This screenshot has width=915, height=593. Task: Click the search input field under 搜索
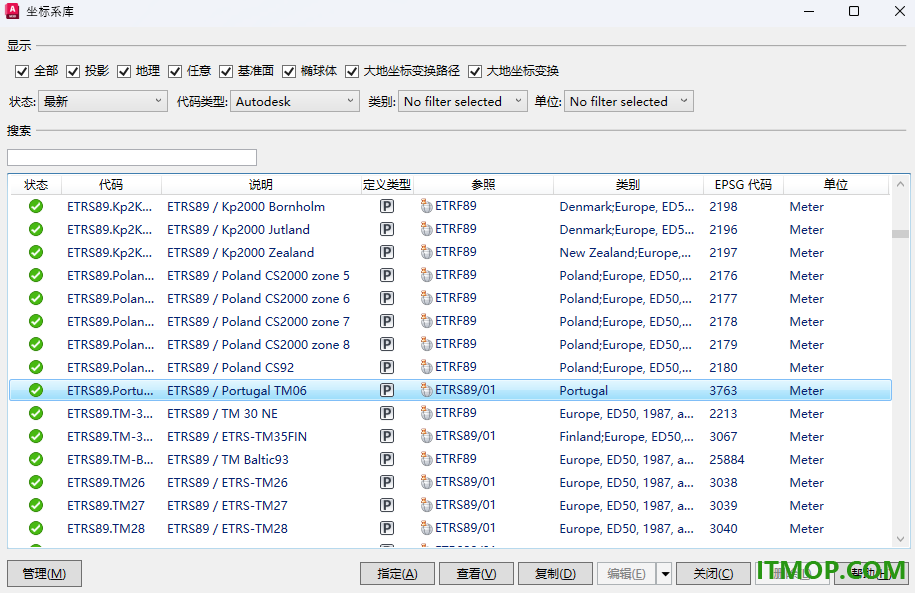(132, 157)
